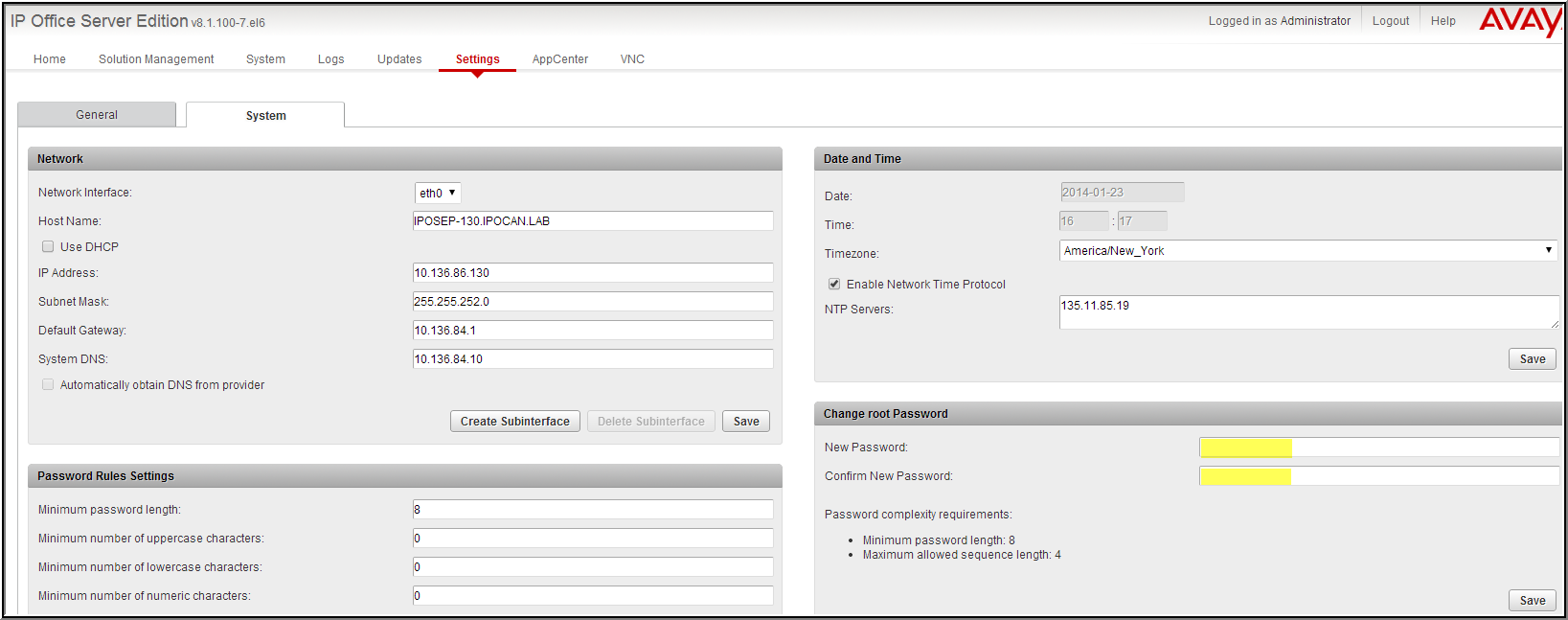The height and width of the screenshot is (620, 1568).
Task: Save the Date and Time settings
Action: [x=1532, y=358]
